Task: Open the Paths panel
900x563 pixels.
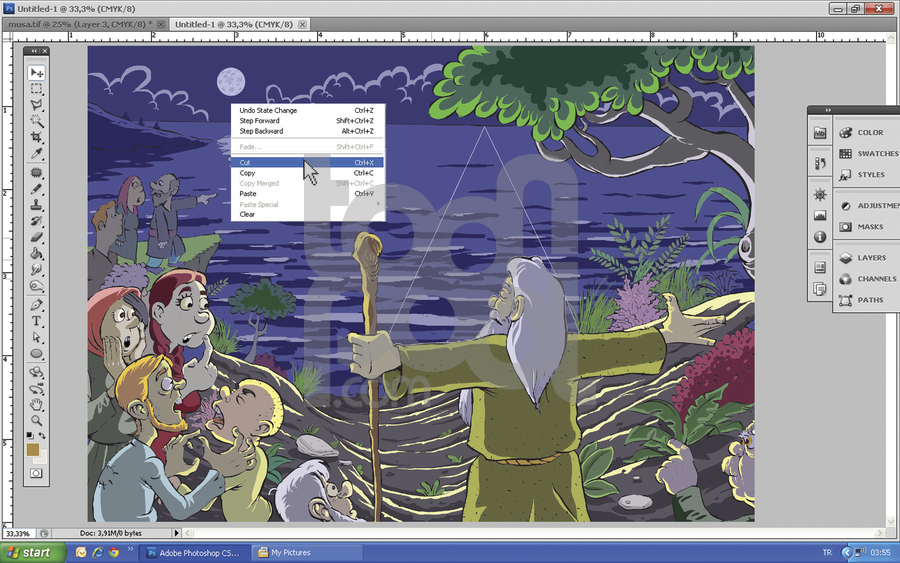Action: pyautogui.click(x=867, y=300)
